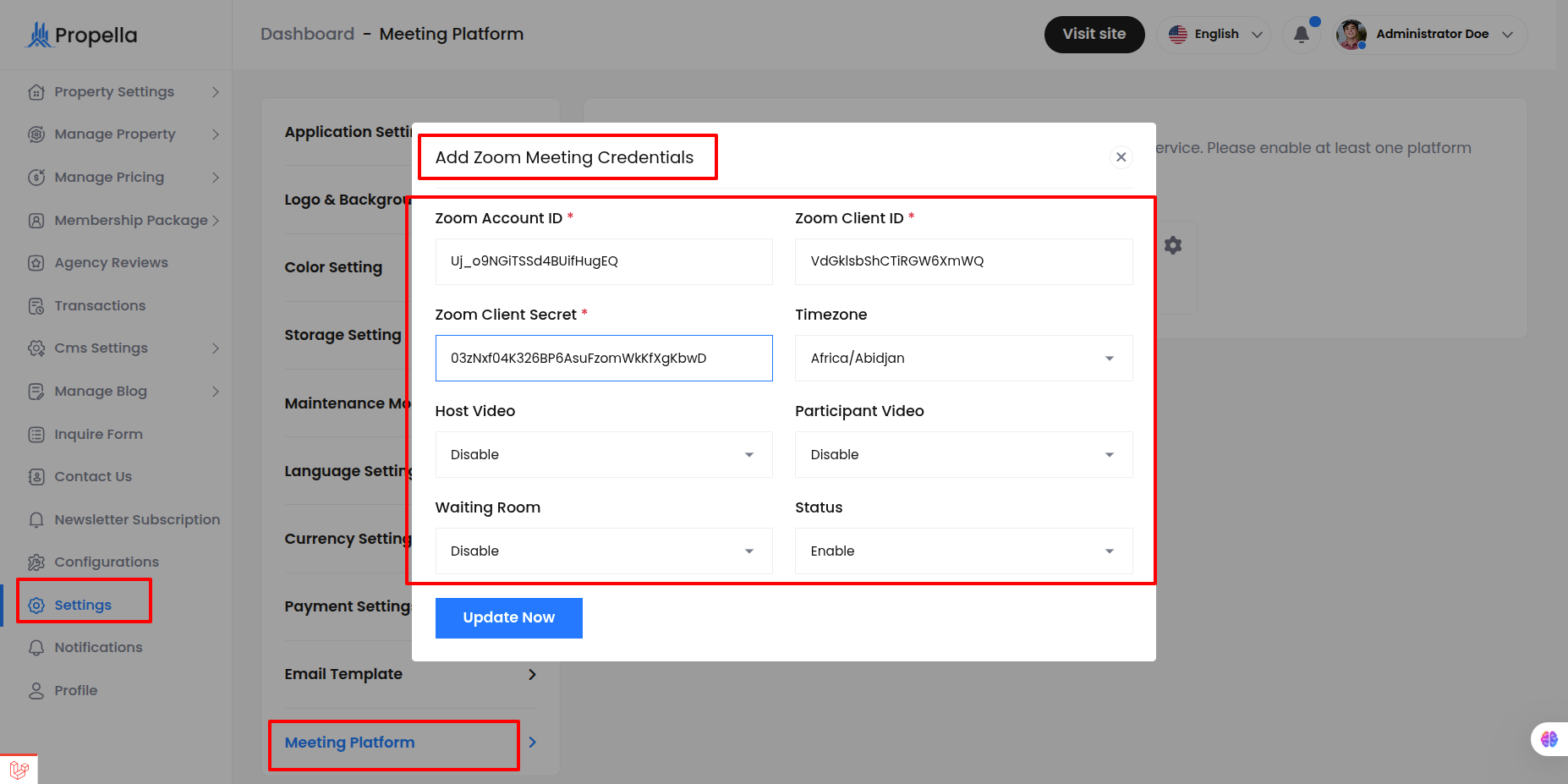Screen dimensions: 1568x784
Task: Click the US flag language icon
Action: (x=1178, y=35)
